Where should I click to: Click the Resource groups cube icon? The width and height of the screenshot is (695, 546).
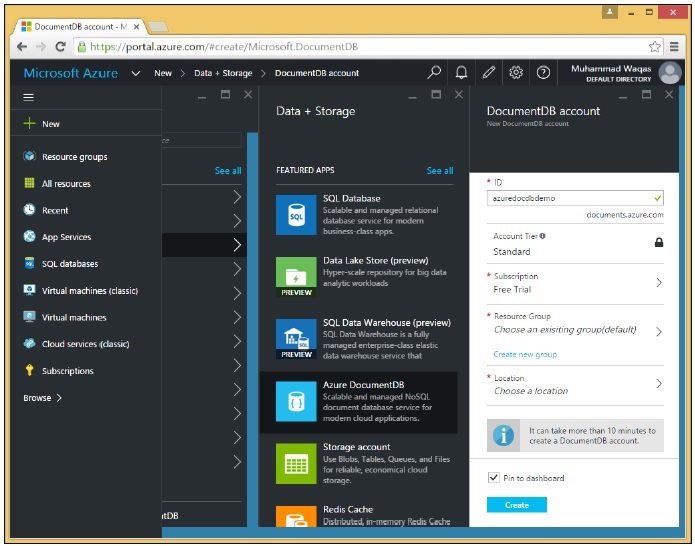click(x=29, y=156)
